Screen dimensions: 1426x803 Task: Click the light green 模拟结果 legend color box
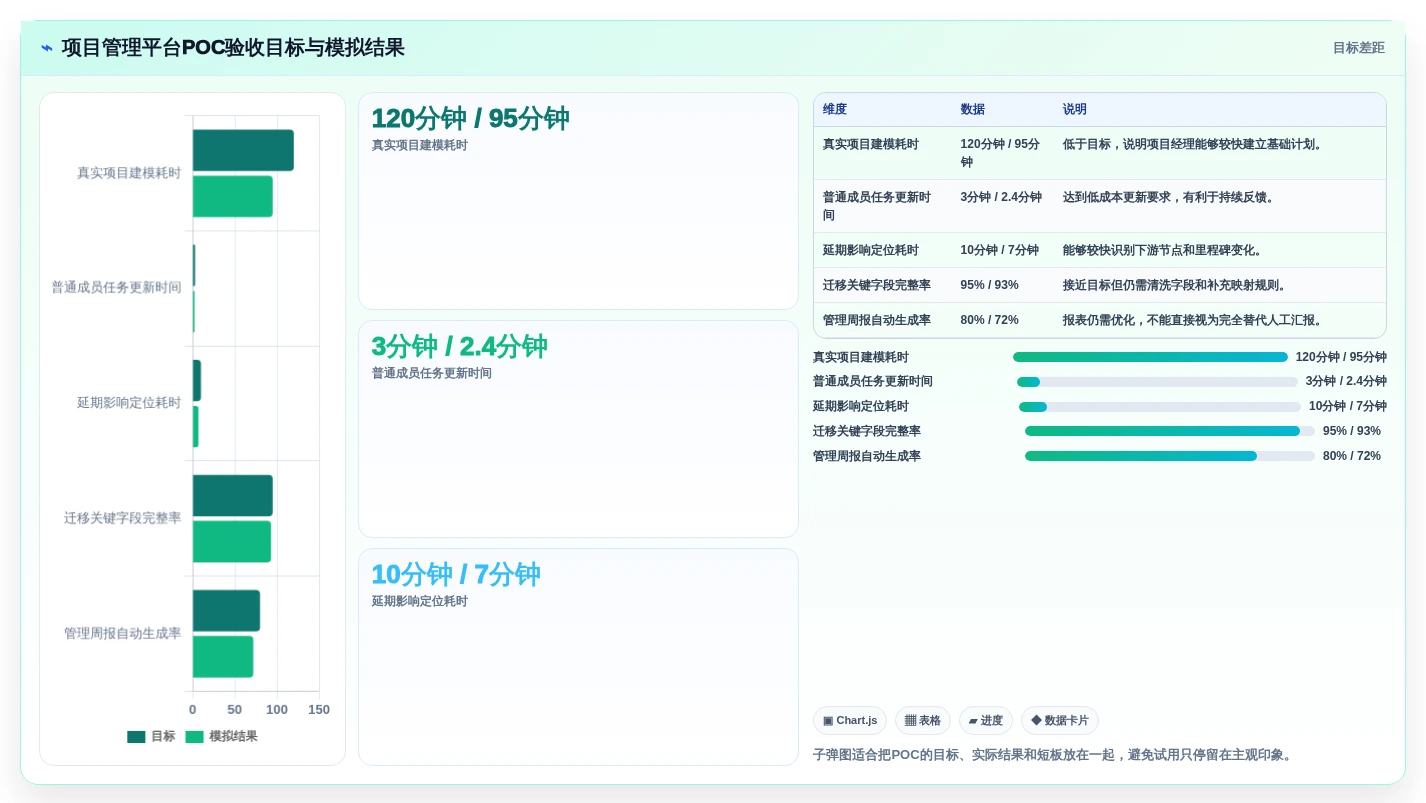tap(195, 737)
